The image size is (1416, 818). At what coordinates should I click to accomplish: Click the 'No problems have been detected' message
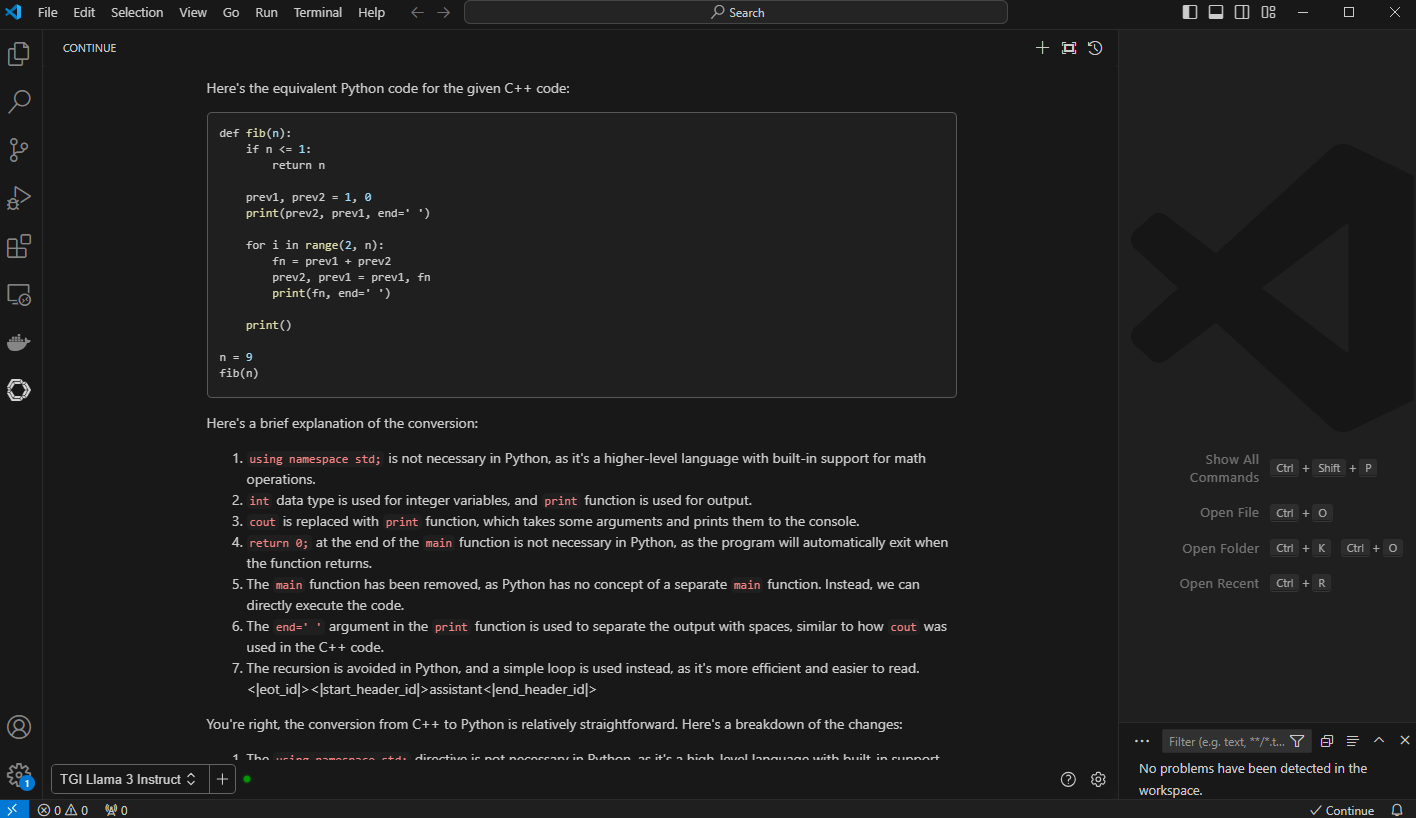1253,779
